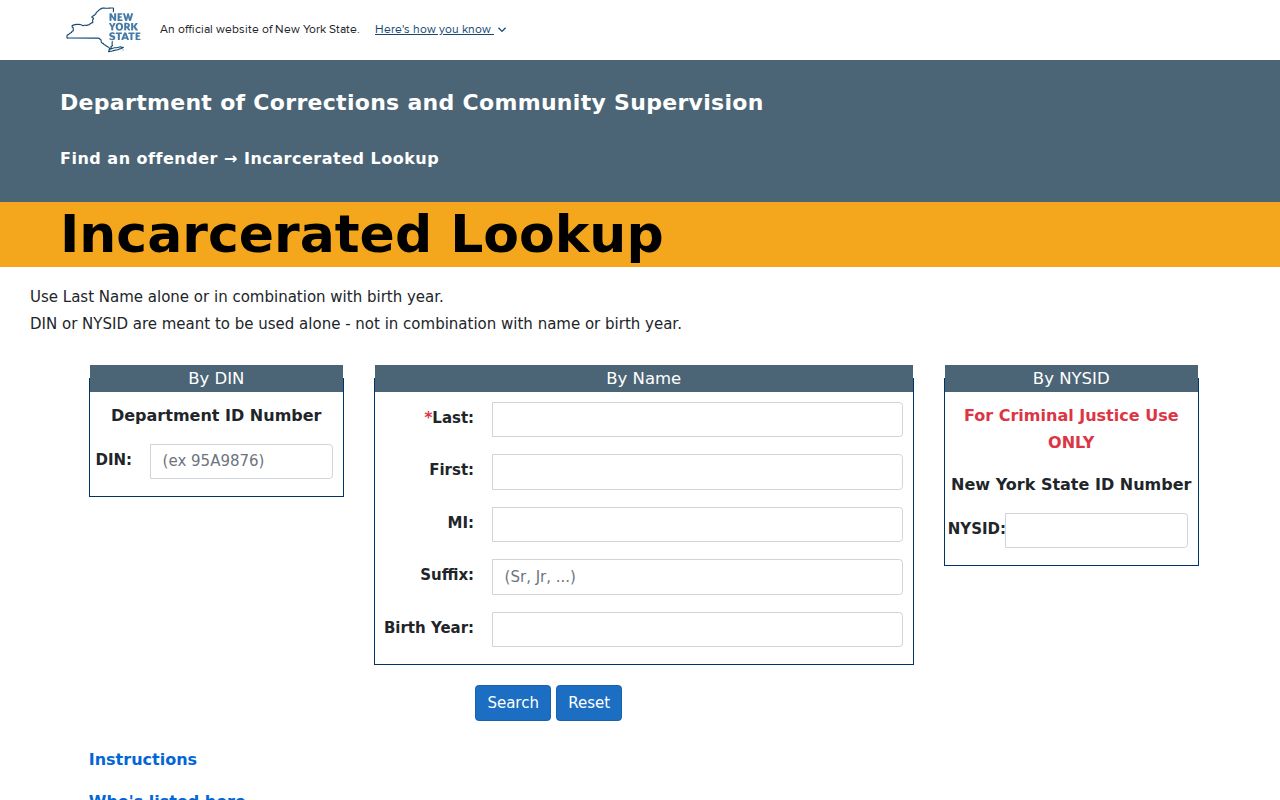Click the By NYSID panel header
The height and width of the screenshot is (800, 1280).
(1071, 378)
